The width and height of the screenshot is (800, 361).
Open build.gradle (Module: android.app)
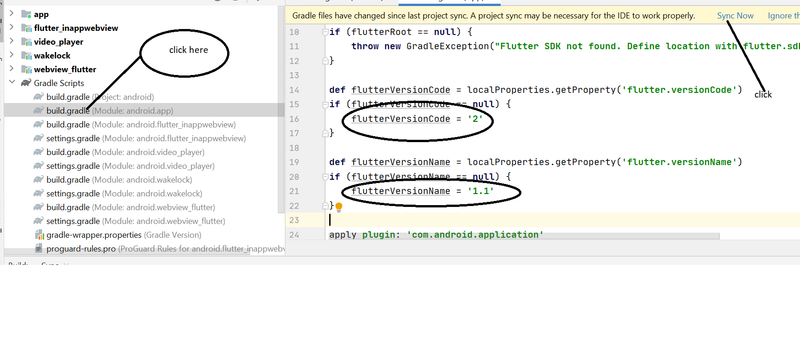[110, 111]
